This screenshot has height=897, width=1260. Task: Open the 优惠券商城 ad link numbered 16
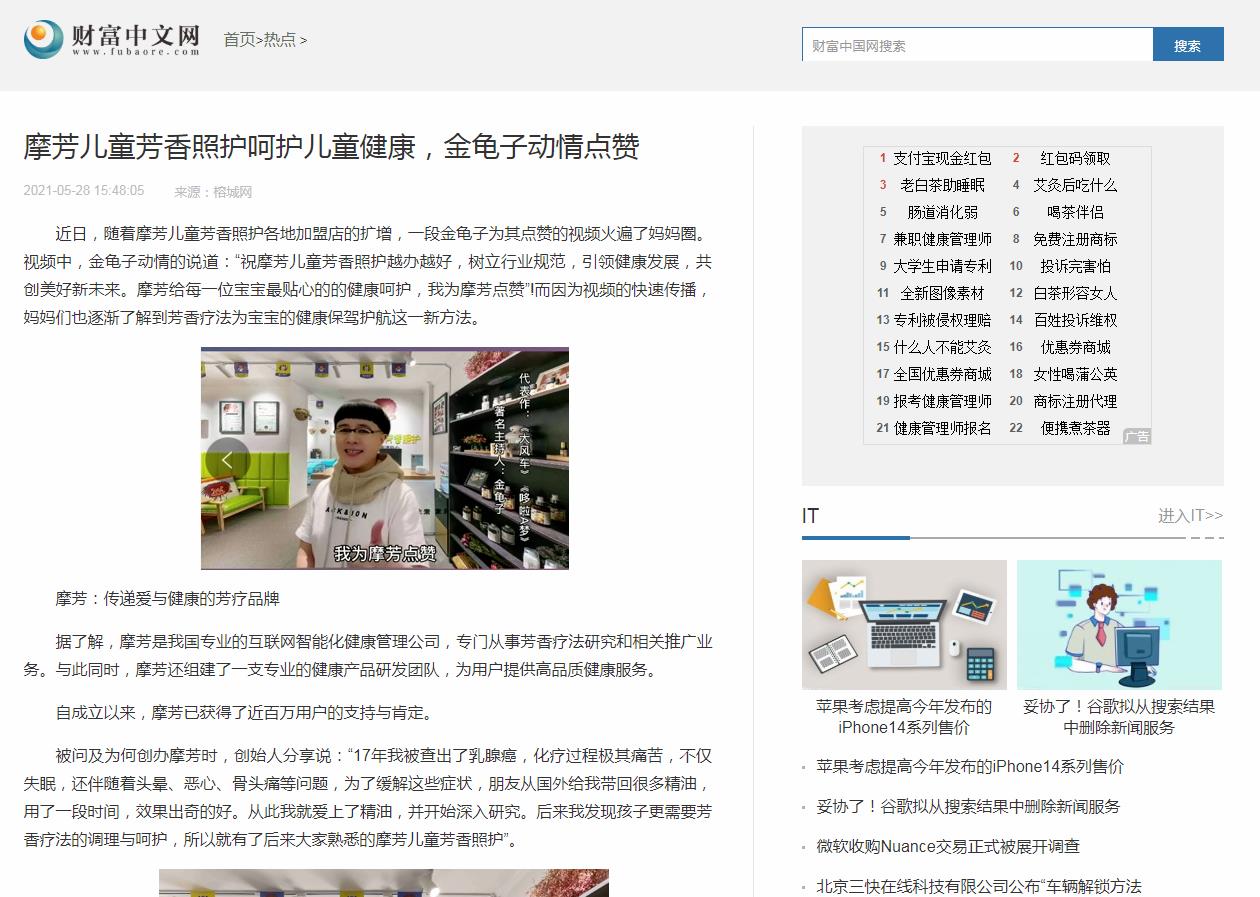tap(1075, 347)
